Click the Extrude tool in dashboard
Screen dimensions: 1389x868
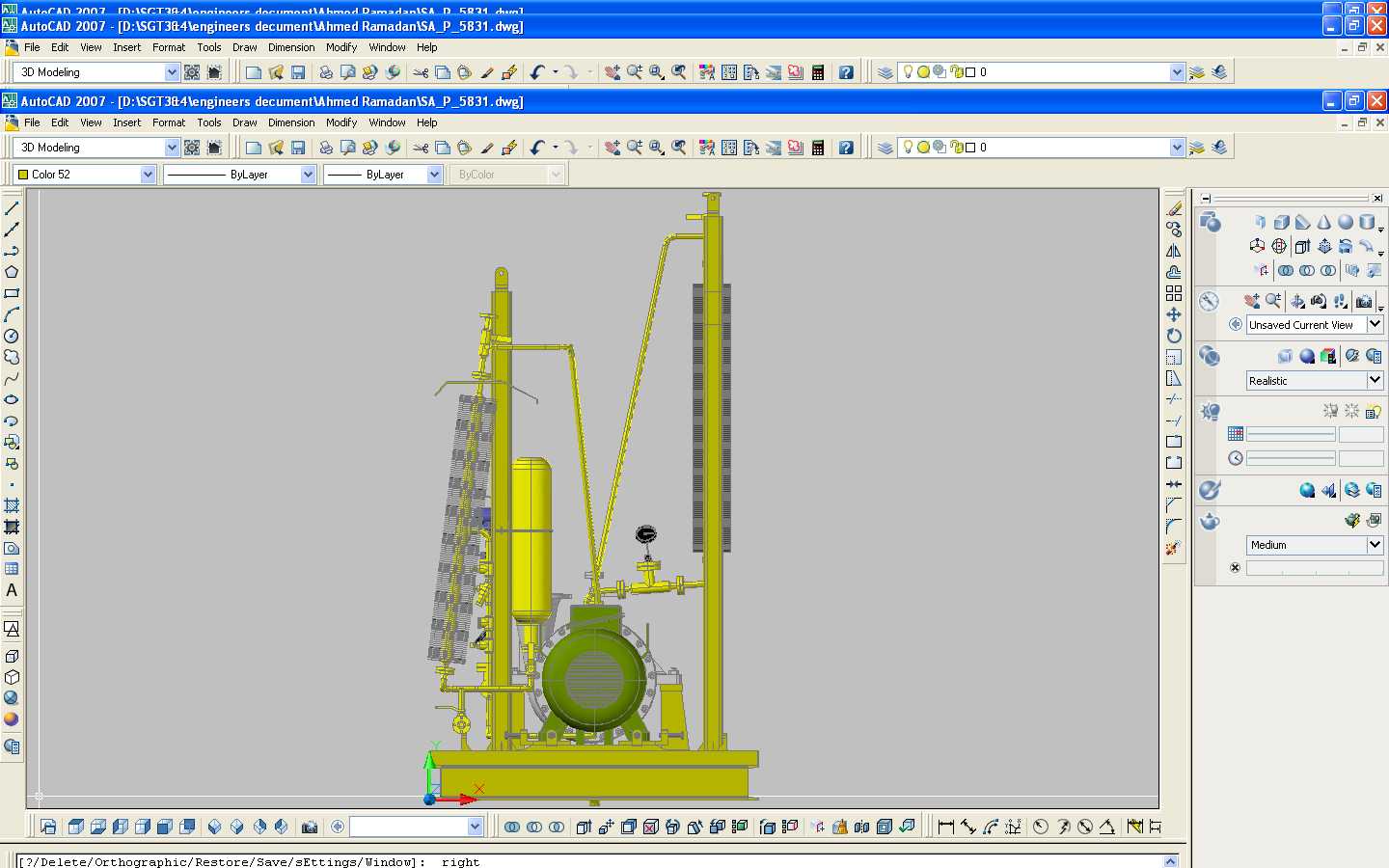pyautogui.click(x=1303, y=247)
